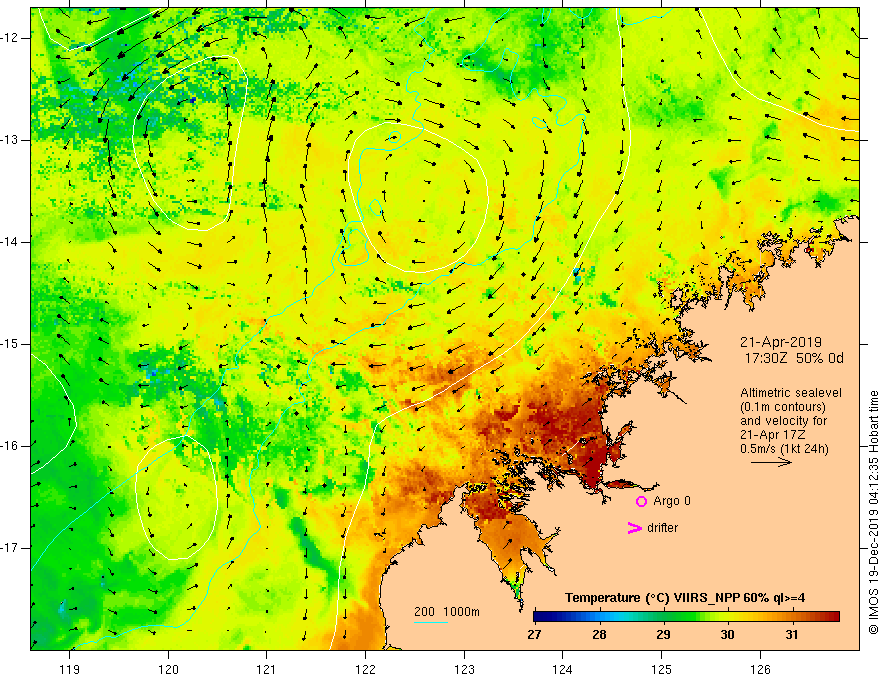
Task: Click longitude axis label 124
Action: coord(563,669)
